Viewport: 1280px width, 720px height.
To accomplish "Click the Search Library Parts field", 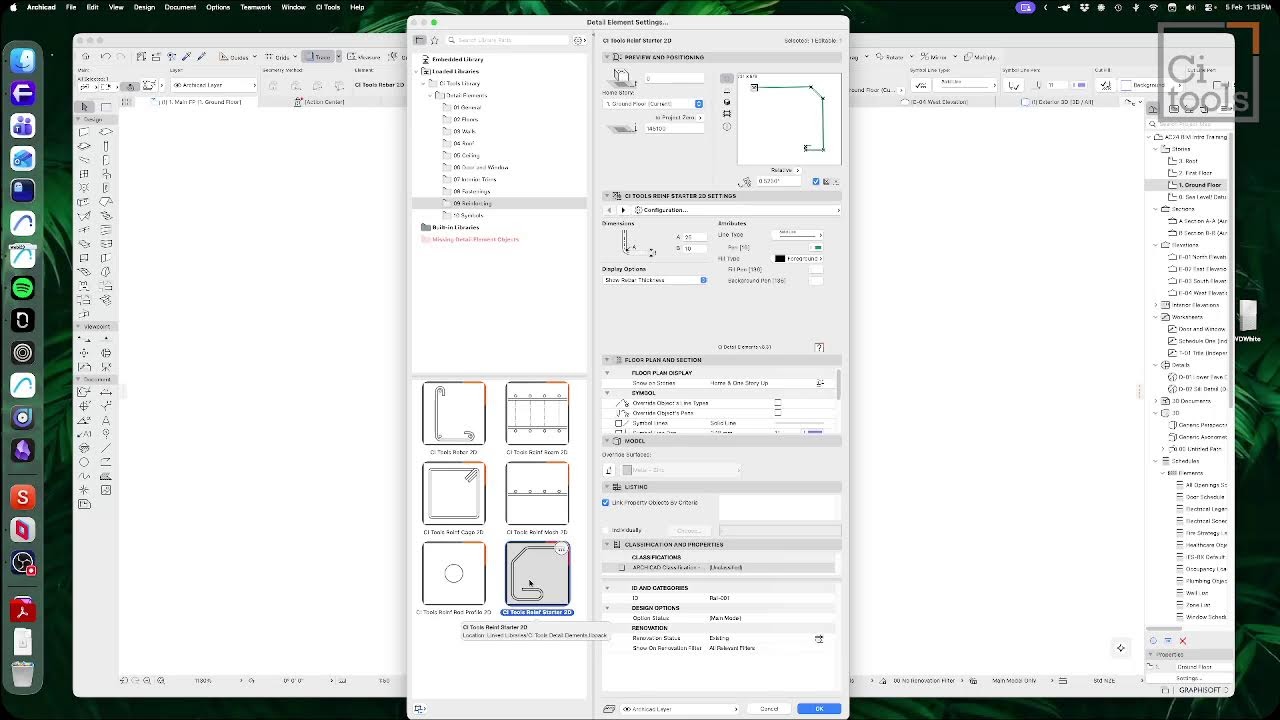I will [x=508, y=40].
